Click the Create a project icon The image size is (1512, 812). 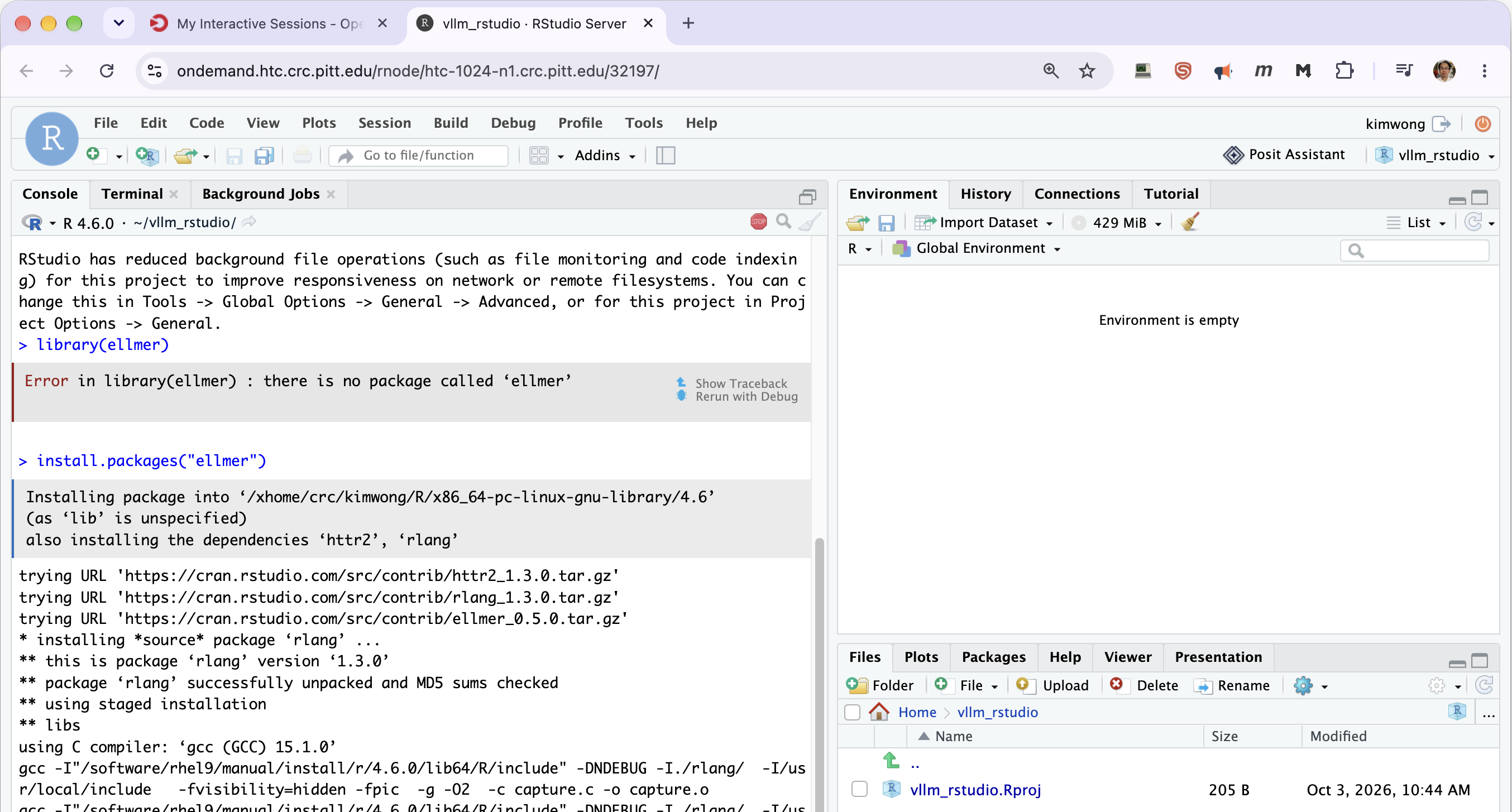point(146,156)
